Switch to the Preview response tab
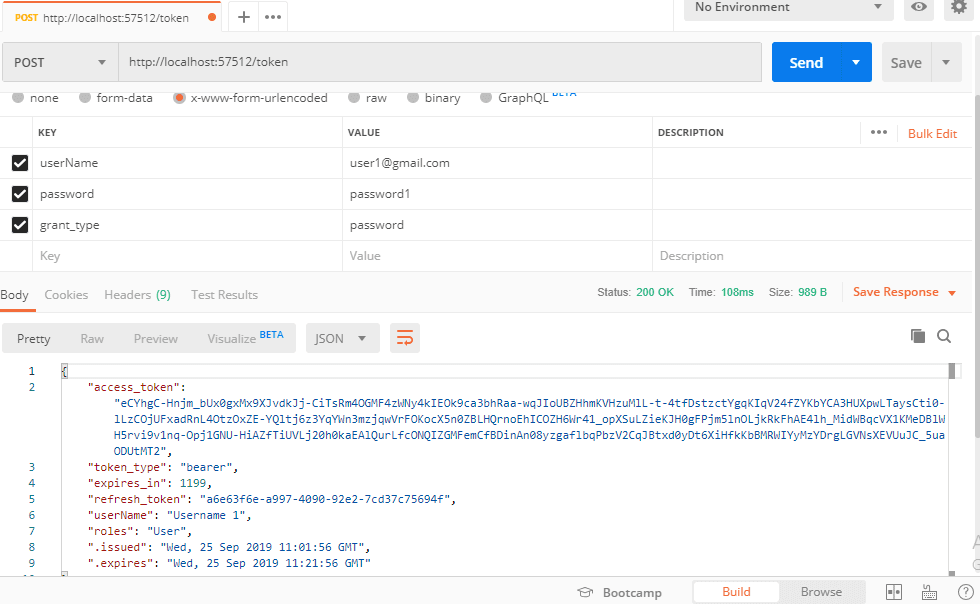Viewport: 980px width, 604px height. (x=155, y=338)
